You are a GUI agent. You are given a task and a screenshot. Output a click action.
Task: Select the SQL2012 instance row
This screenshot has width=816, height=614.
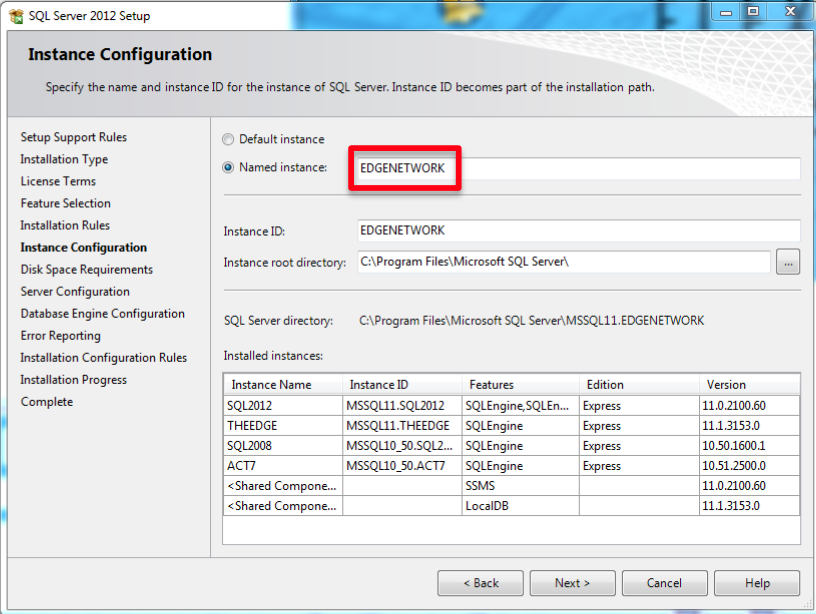[512, 406]
